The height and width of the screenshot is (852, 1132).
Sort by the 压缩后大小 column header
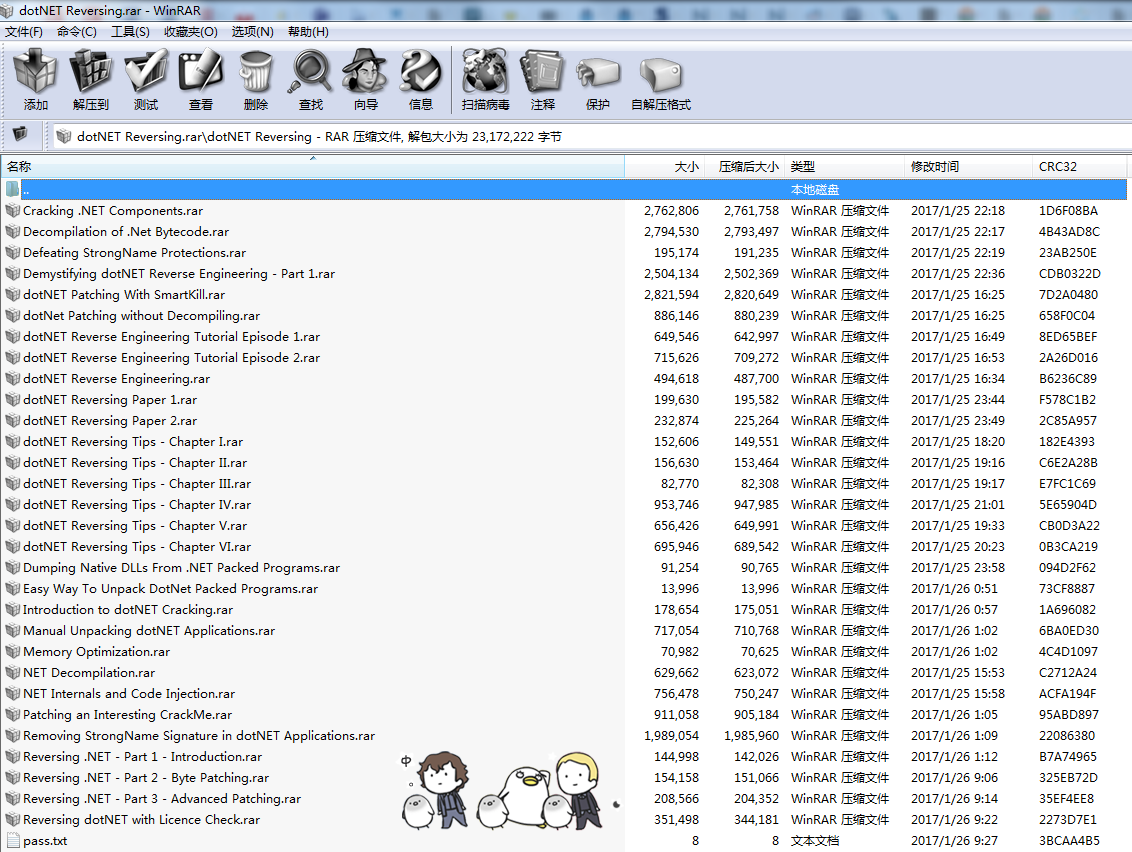[x=745, y=167]
